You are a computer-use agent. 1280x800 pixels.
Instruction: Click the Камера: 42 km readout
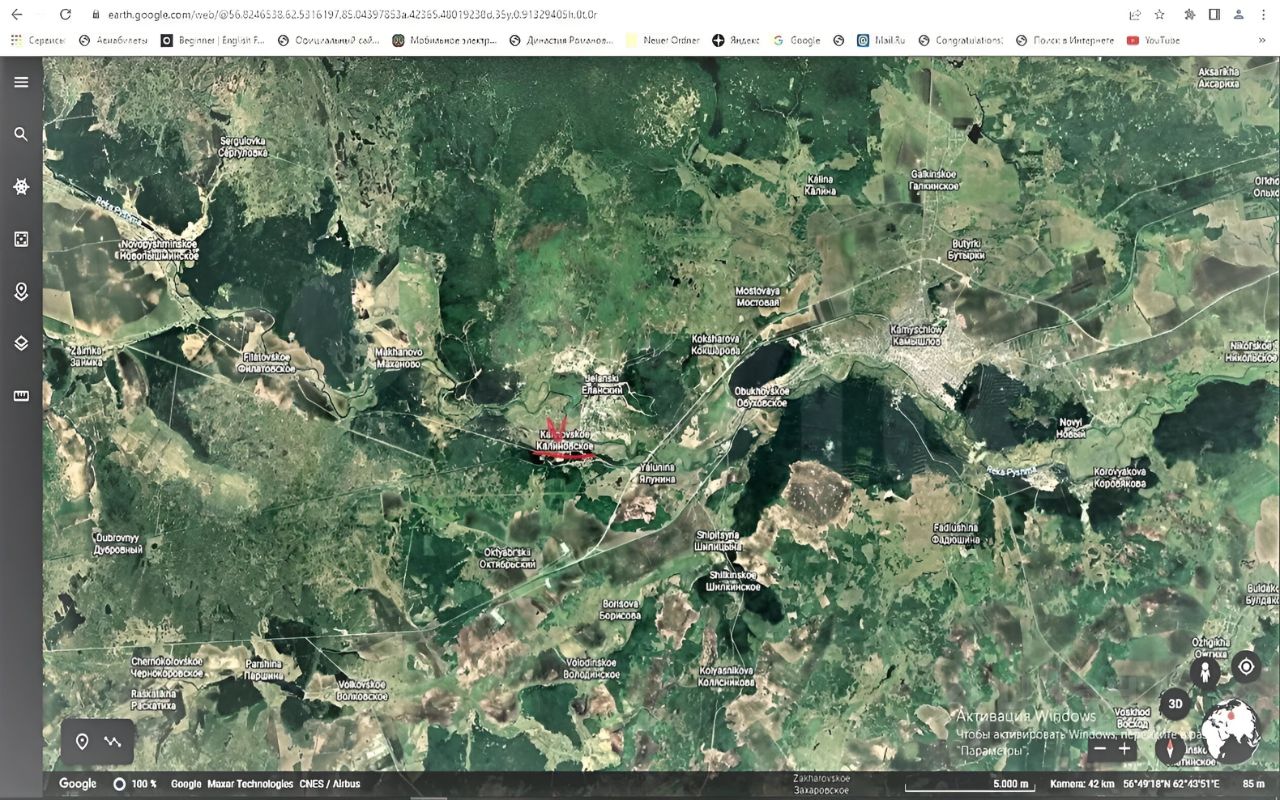1082,784
